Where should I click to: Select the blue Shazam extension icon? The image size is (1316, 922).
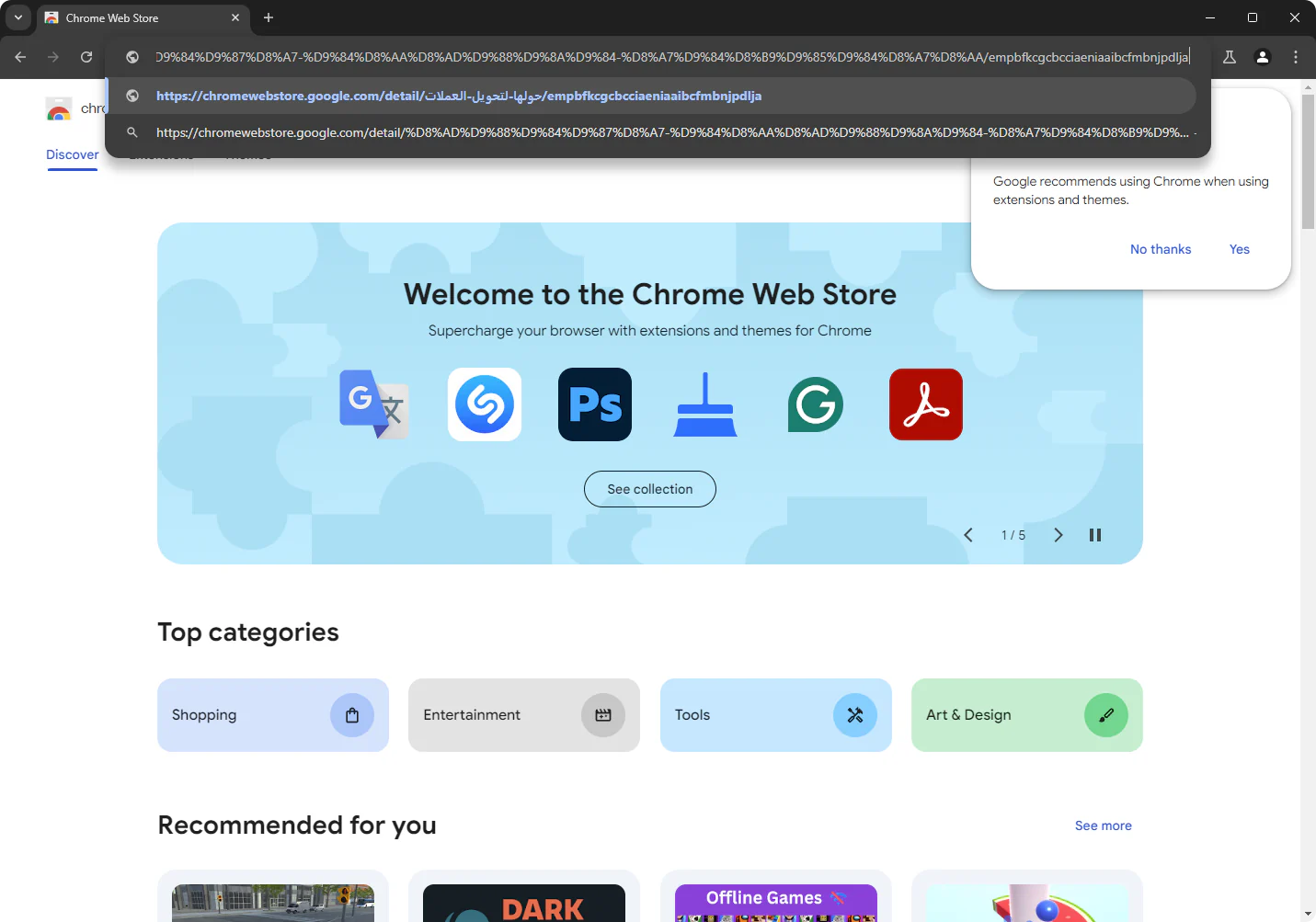coord(485,404)
